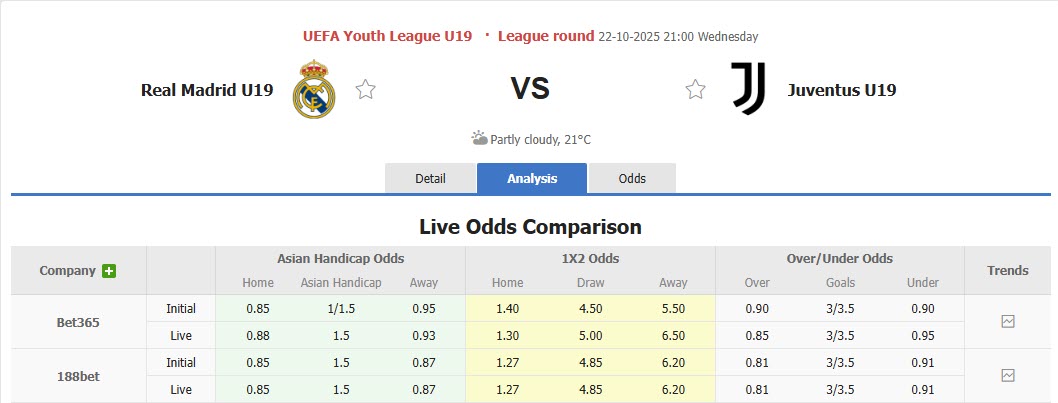Open the Bet365 odds trend chart icon

[1008, 322]
